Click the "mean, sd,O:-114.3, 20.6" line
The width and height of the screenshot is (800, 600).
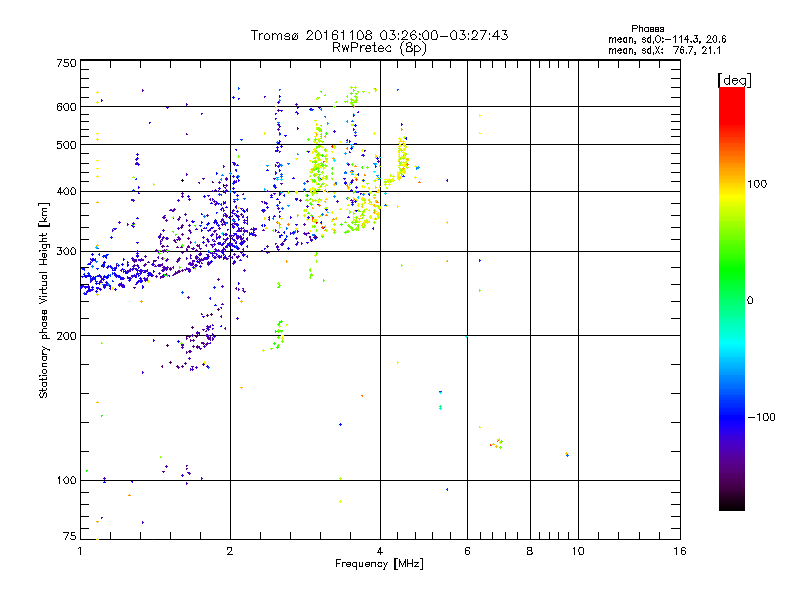coord(667,39)
